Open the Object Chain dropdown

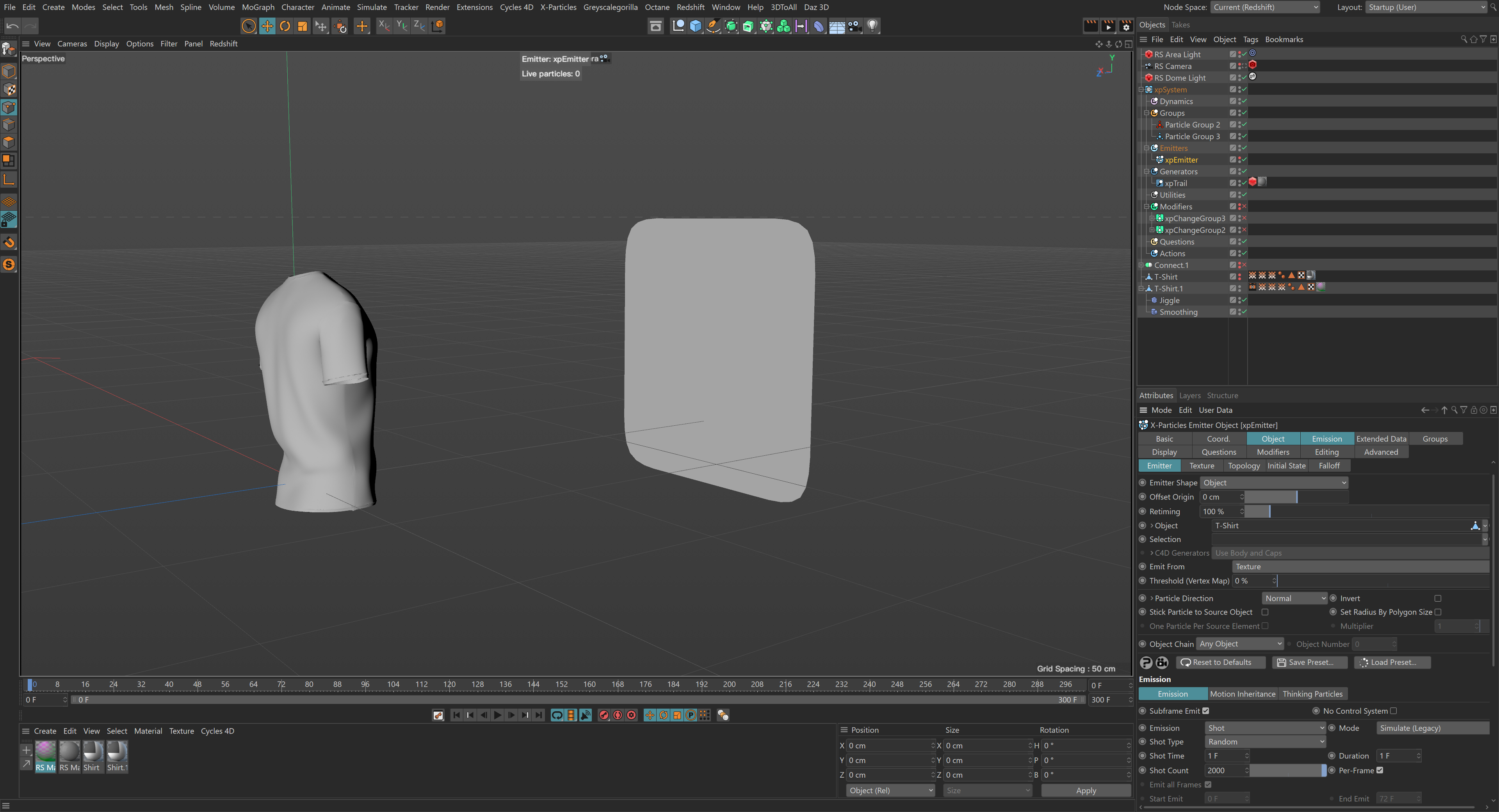tap(1240, 644)
